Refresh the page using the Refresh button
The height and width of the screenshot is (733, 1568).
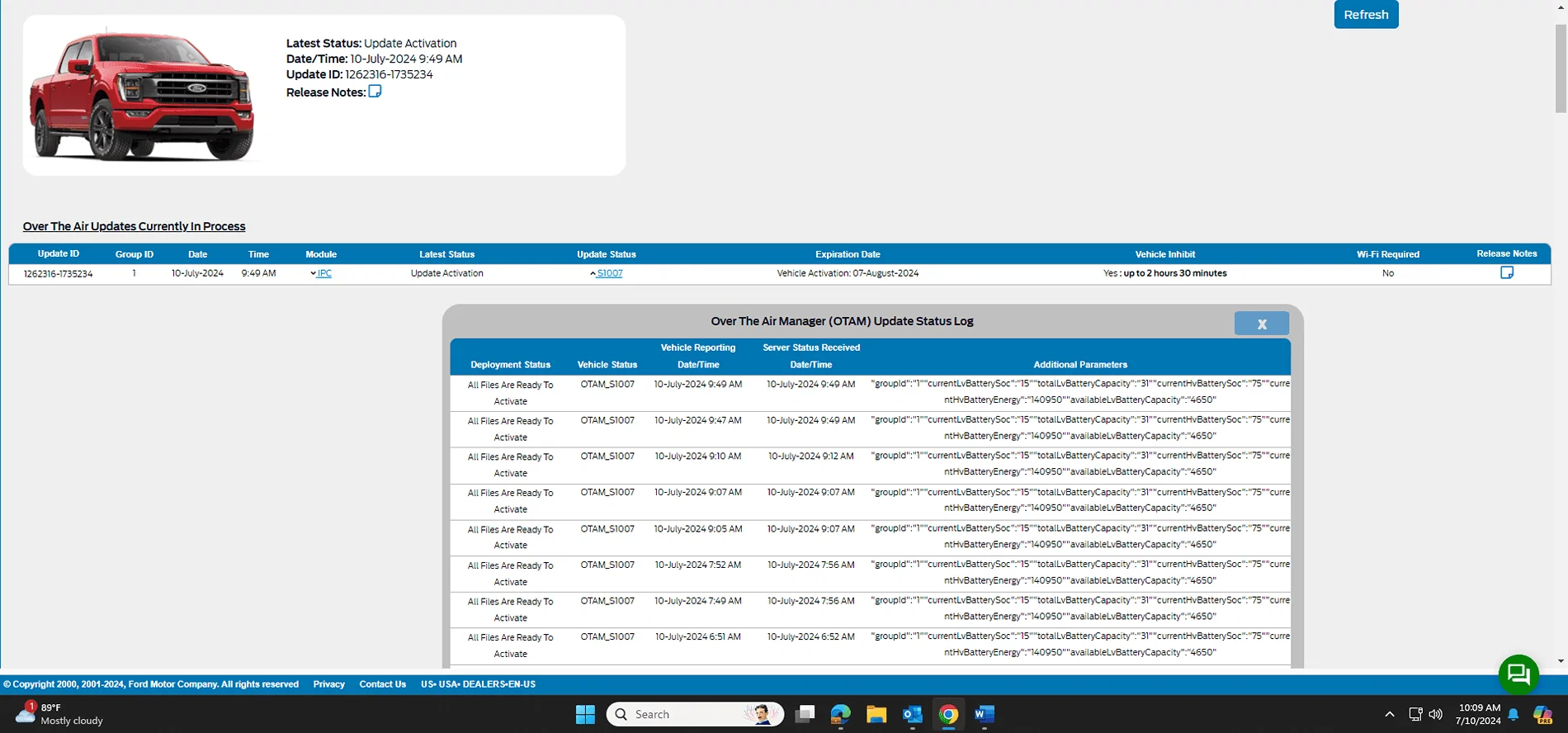point(1366,15)
